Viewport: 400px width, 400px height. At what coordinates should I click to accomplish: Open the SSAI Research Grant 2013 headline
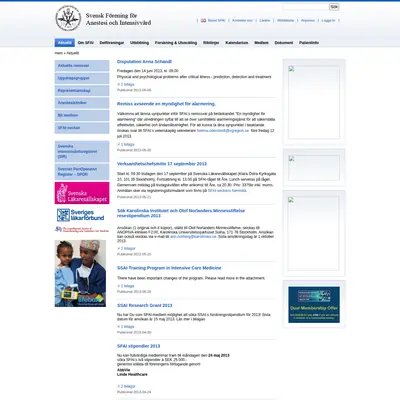click(x=145, y=305)
